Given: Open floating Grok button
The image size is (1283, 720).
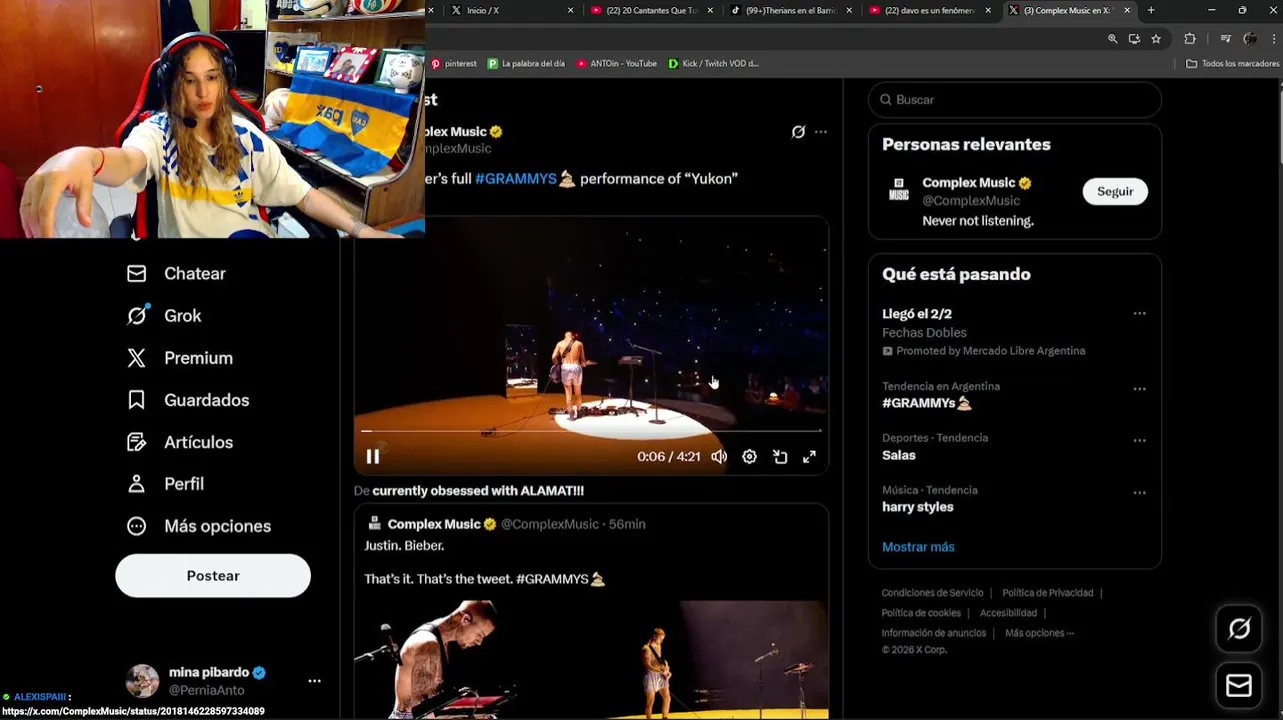Looking at the screenshot, I should pyautogui.click(x=1239, y=628).
